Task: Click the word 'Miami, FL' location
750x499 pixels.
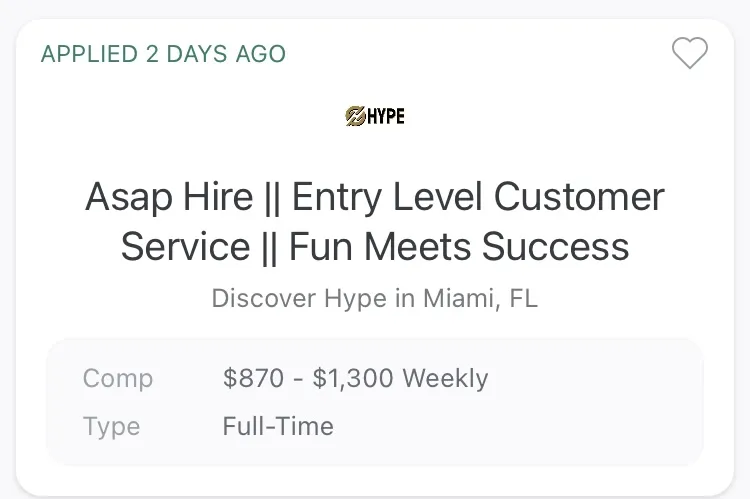Action: (x=480, y=298)
